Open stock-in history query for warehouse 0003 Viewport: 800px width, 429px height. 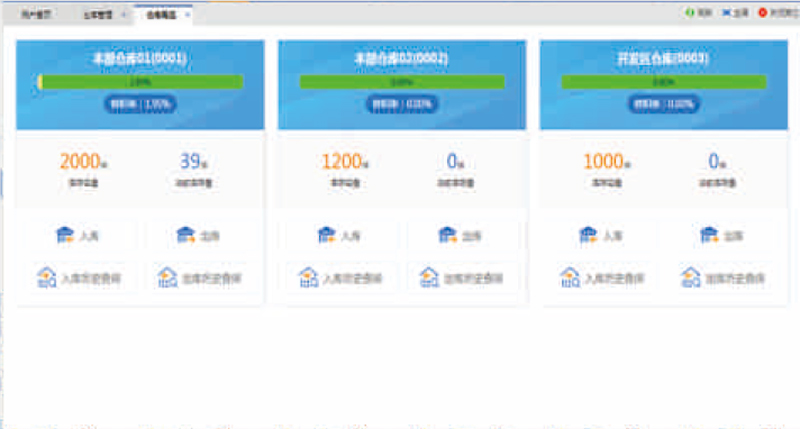pyautogui.click(x=601, y=278)
